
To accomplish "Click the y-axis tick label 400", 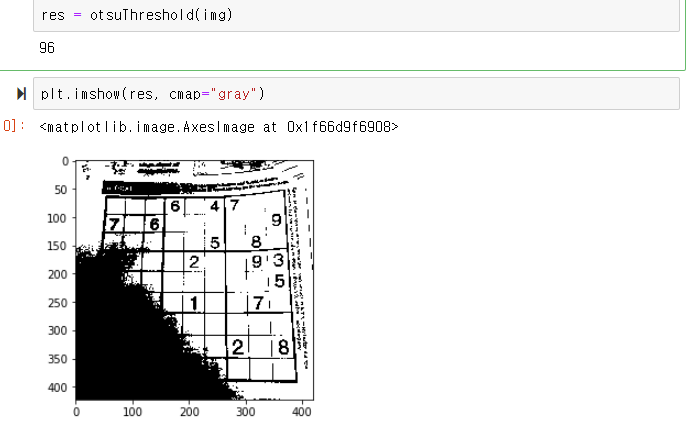I will pos(57,388).
